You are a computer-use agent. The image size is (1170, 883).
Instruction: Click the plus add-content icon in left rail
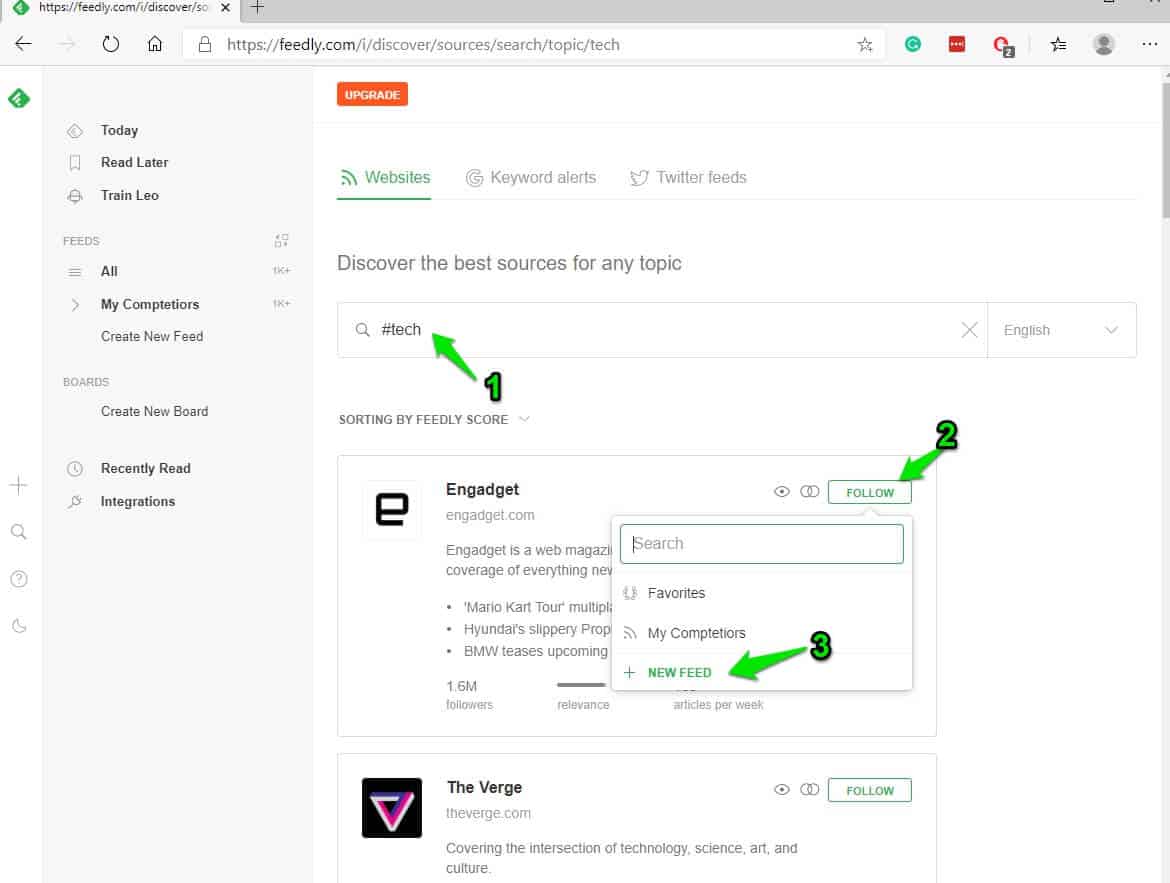pyautogui.click(x=19, y=485)
